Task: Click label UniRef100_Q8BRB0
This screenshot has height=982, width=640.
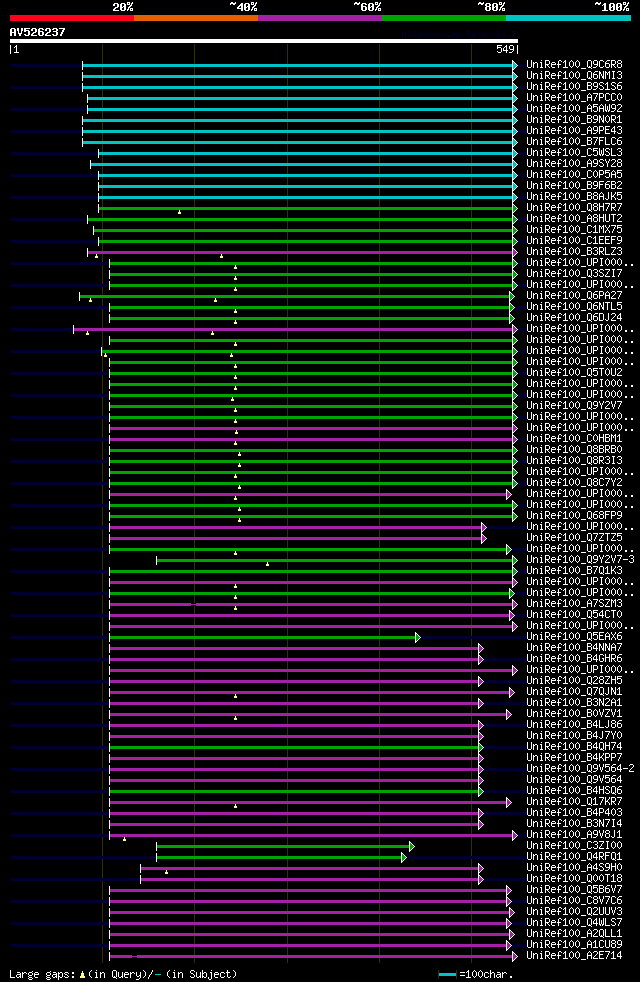Action: click(574, 450)
